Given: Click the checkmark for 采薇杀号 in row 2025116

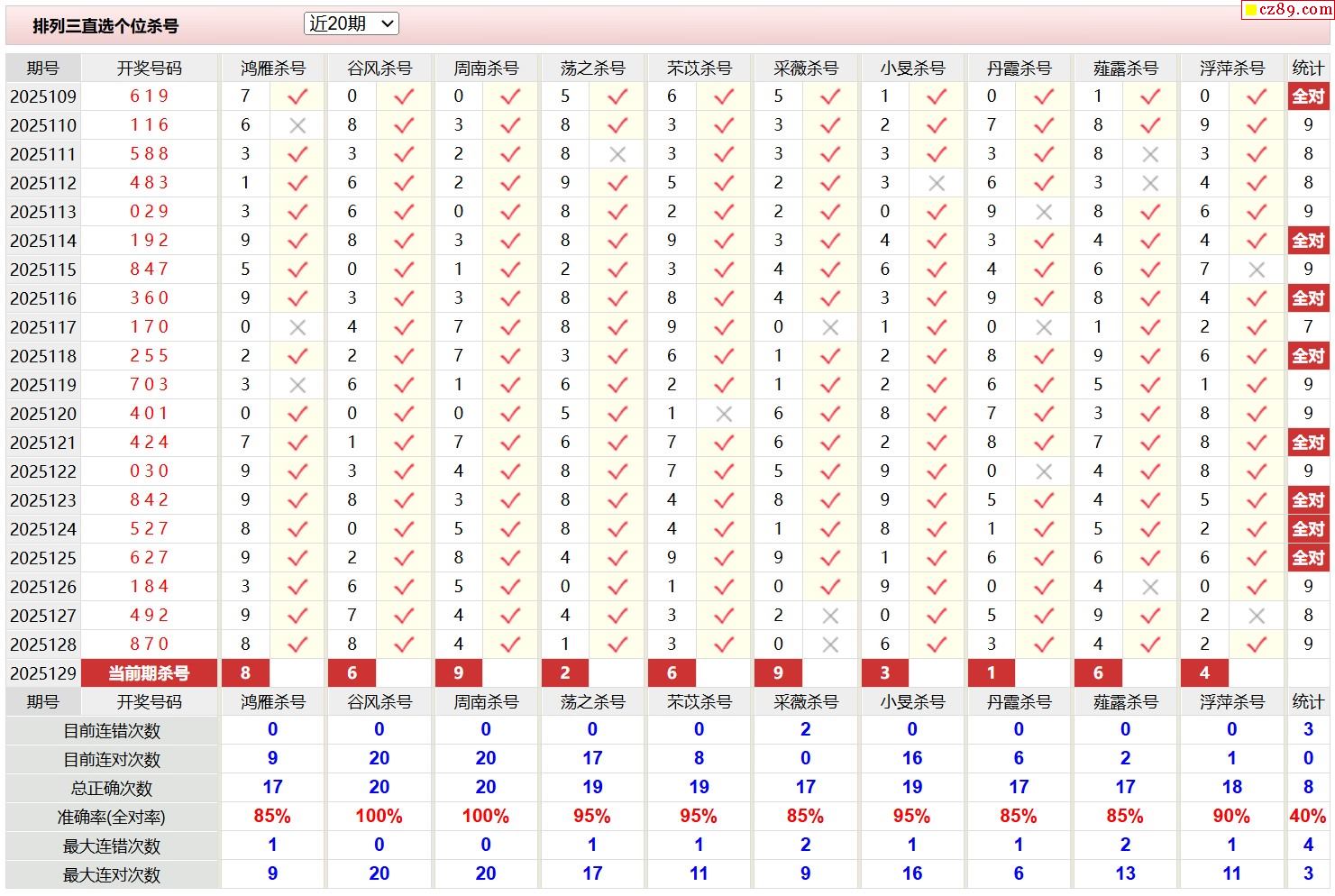Looking at the screenshot, I should point(830,298).
